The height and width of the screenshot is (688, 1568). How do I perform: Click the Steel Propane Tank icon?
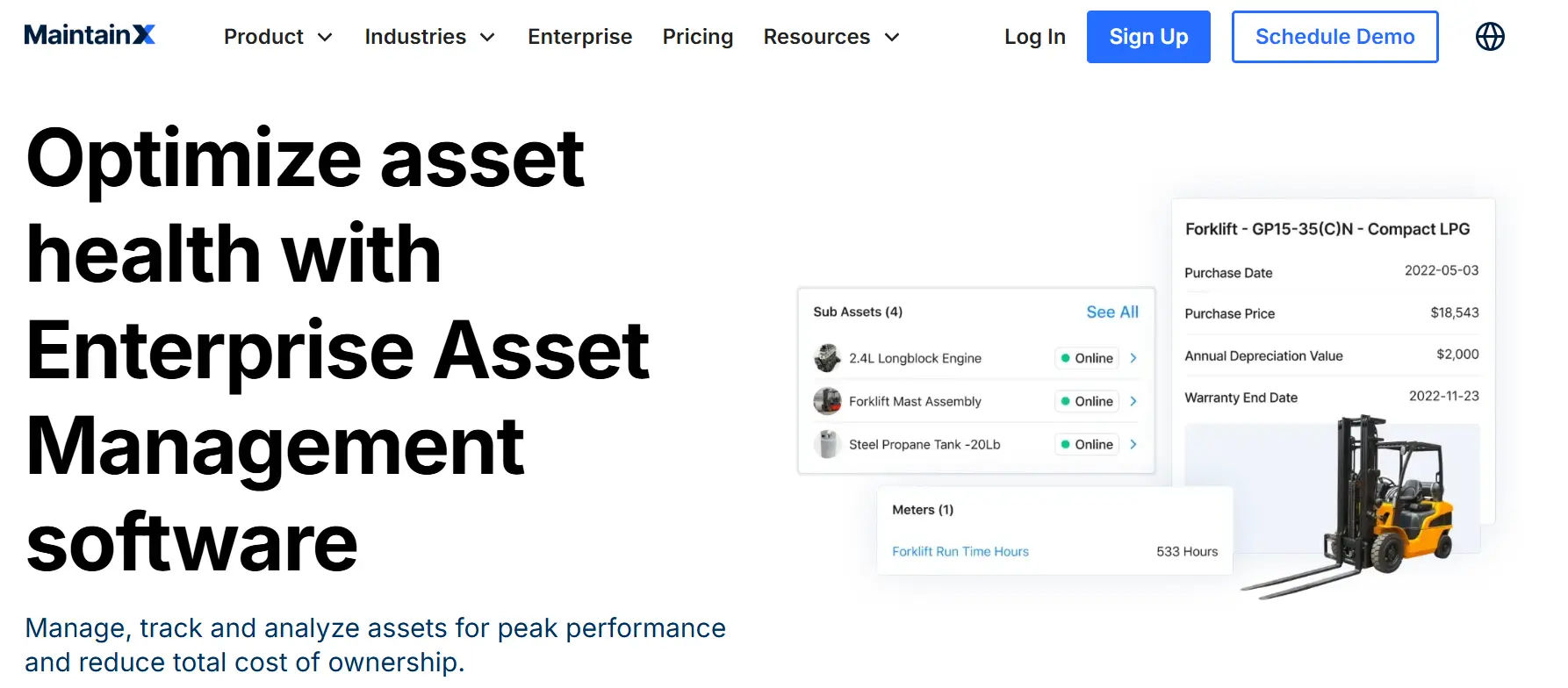[828, 444]
